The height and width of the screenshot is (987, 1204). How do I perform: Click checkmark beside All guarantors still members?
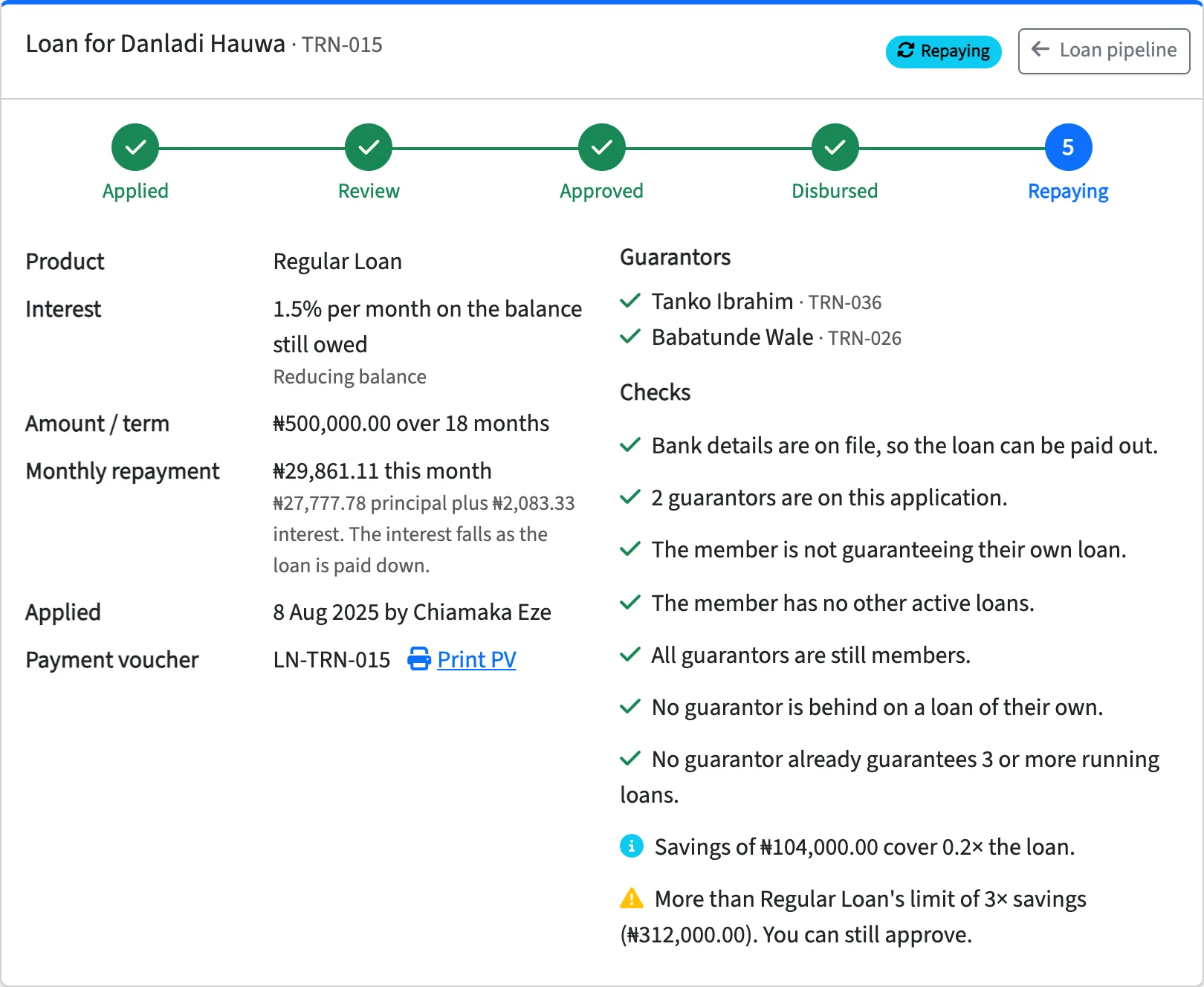click(x=630, y=655)
